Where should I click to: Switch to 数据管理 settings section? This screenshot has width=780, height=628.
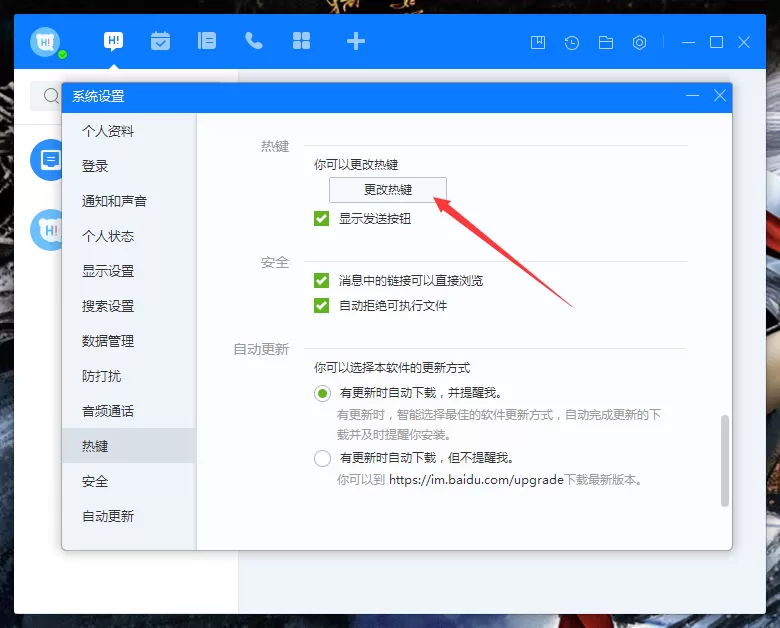(108, 341)
